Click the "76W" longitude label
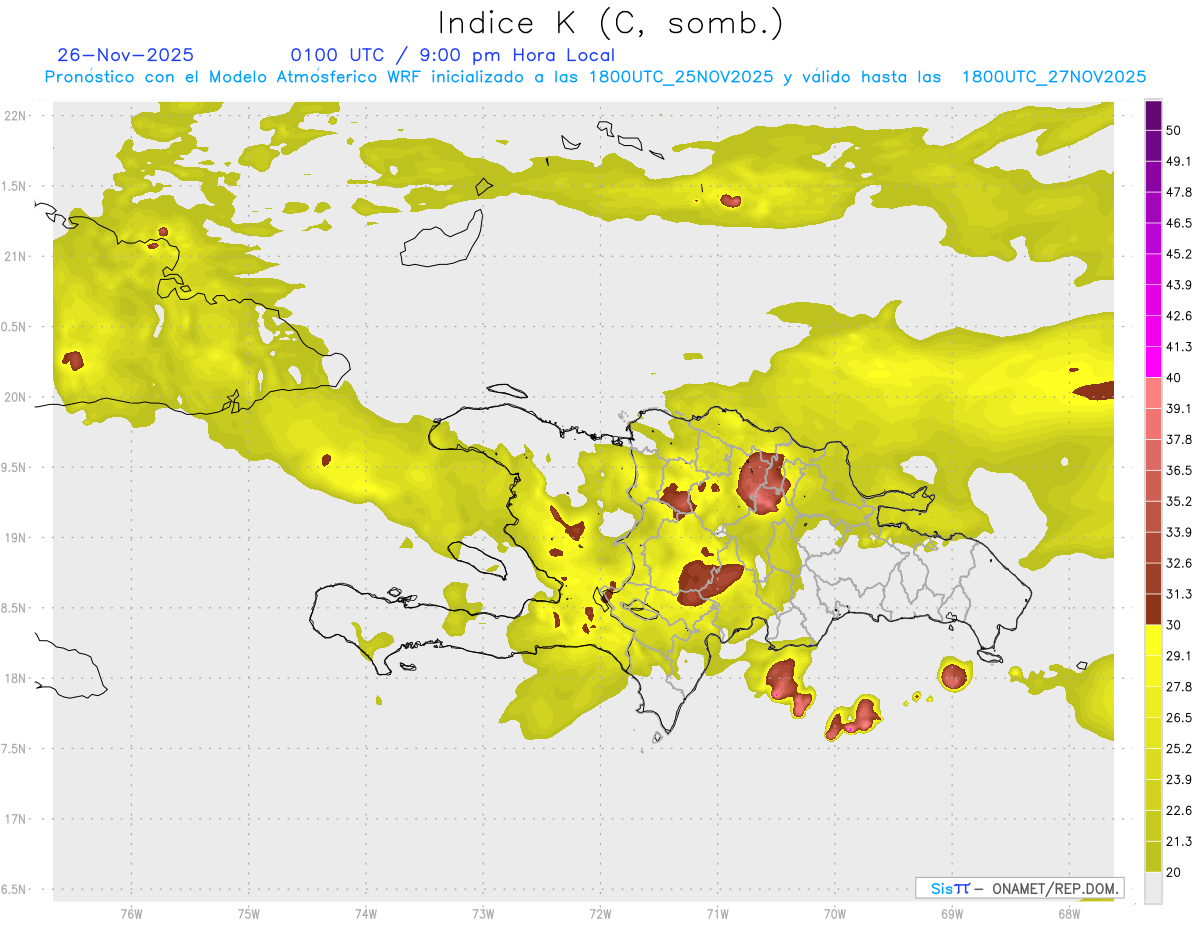1200x927 pixels. (x=131, y=913)
